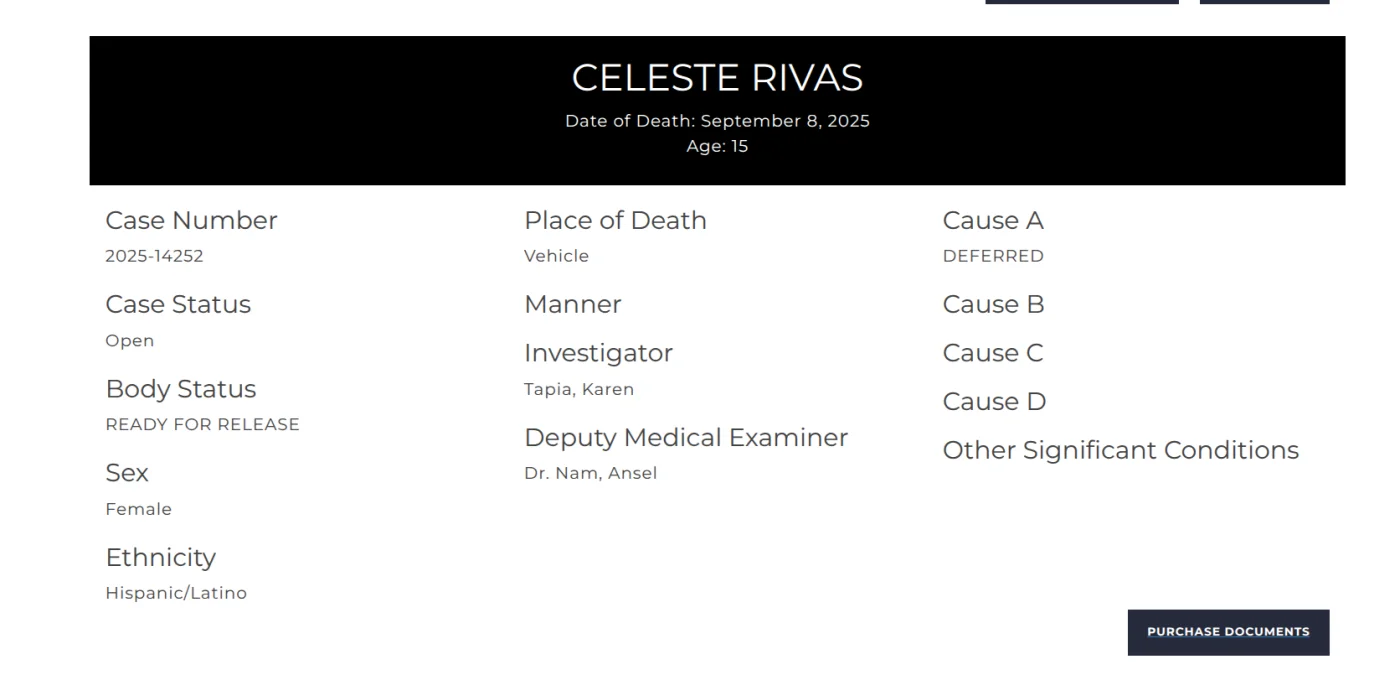Select the Hispanic/Latino value

pyautogui.click(x=176, y=593)
